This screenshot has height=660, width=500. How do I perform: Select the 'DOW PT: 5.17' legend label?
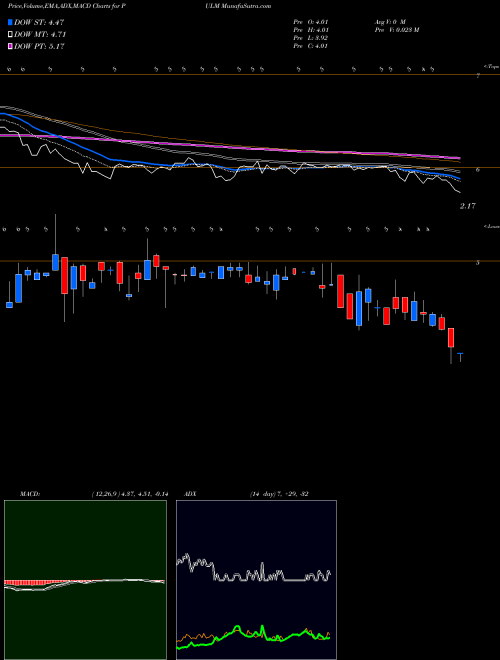point(39,46)
